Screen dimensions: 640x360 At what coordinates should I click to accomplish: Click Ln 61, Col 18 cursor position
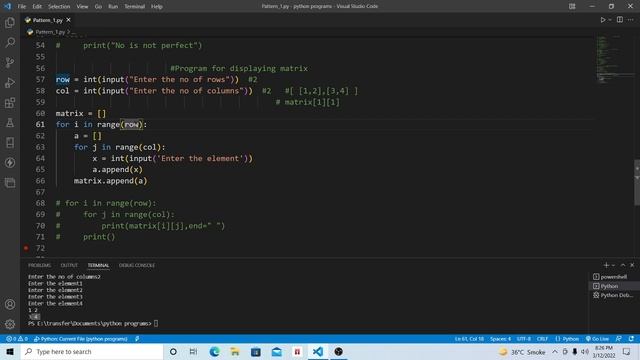(469, 339)
